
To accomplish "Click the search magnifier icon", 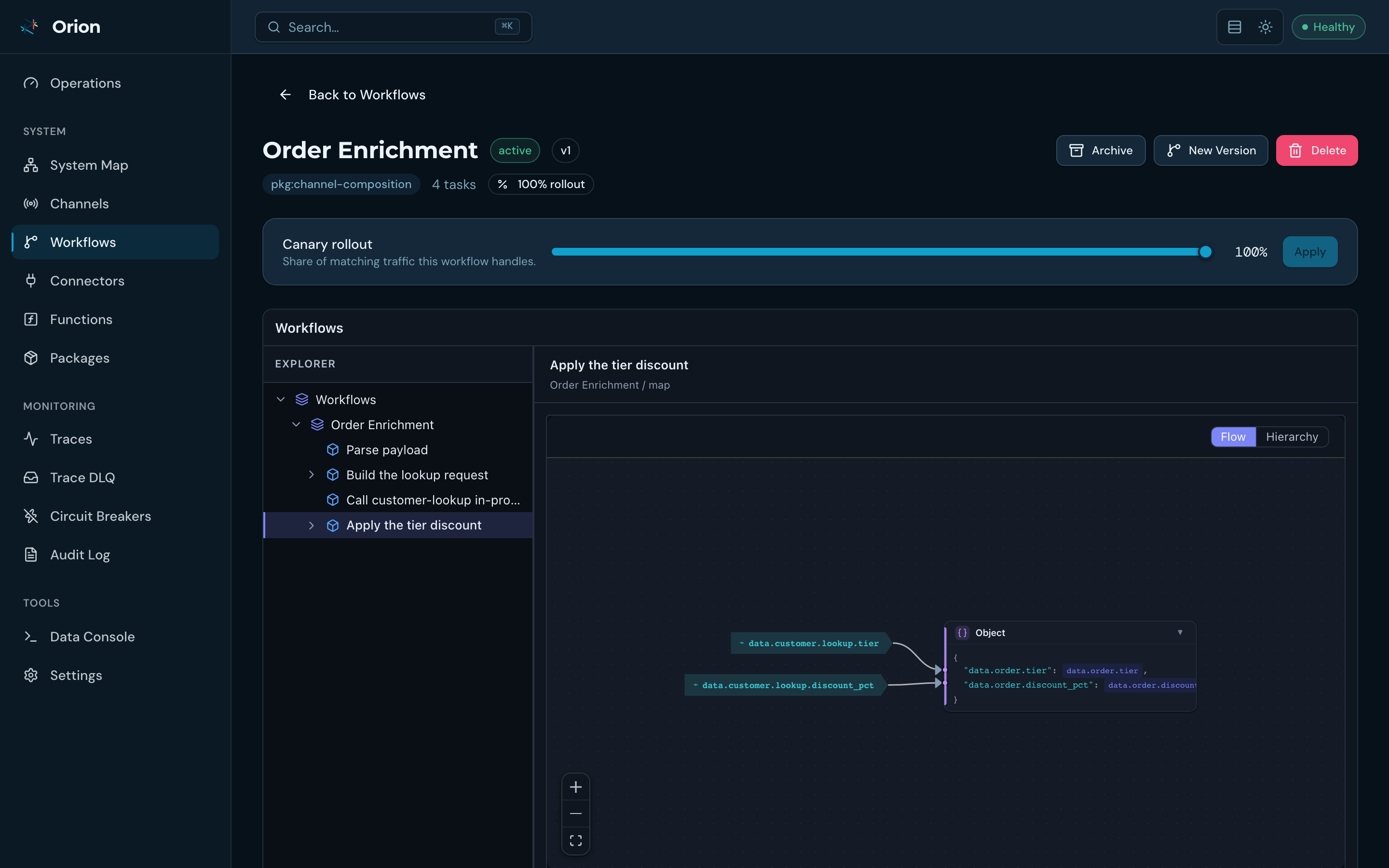I will coord(274,27).
